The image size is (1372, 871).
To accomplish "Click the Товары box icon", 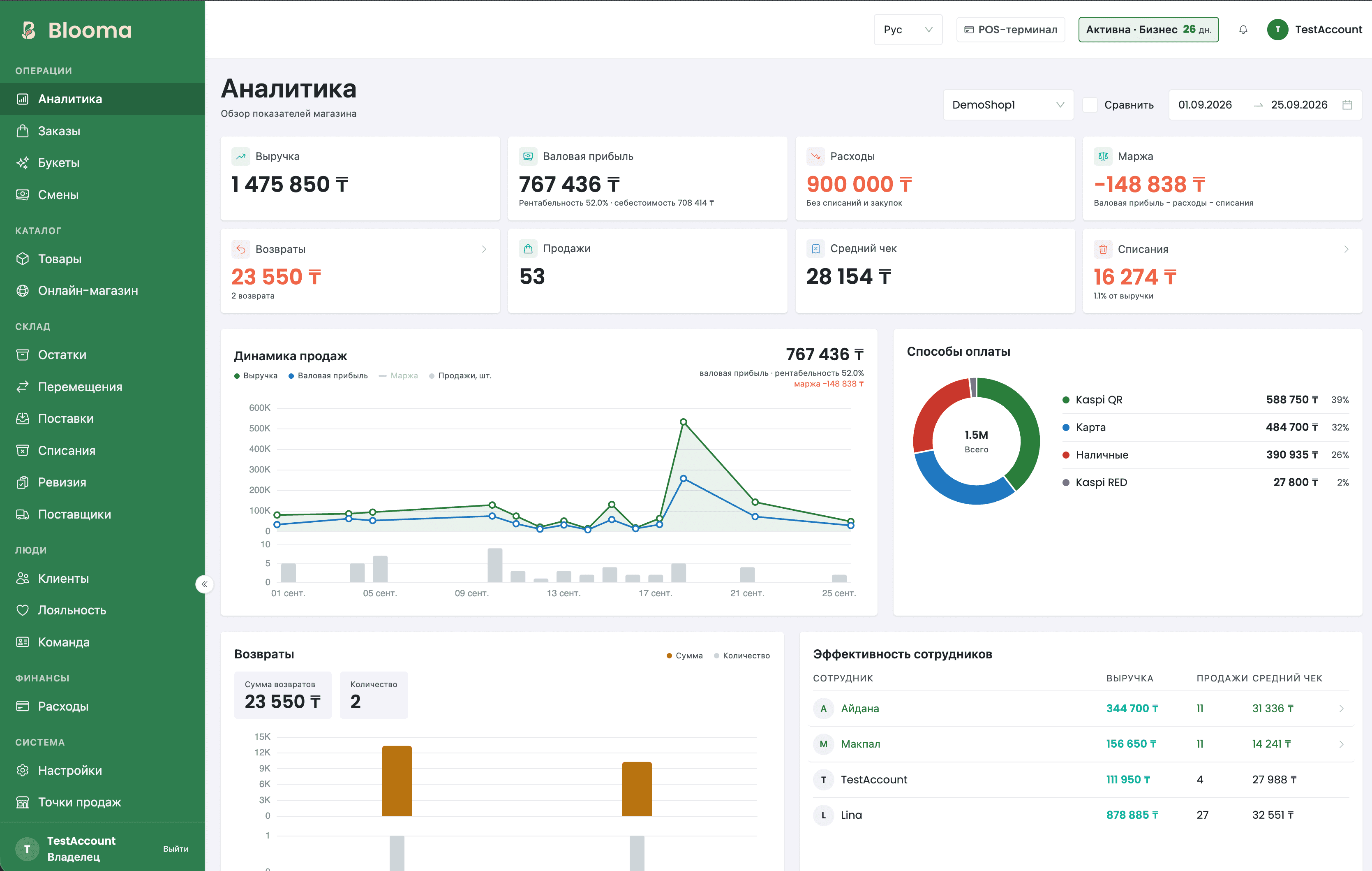I will tap(22, 259).
